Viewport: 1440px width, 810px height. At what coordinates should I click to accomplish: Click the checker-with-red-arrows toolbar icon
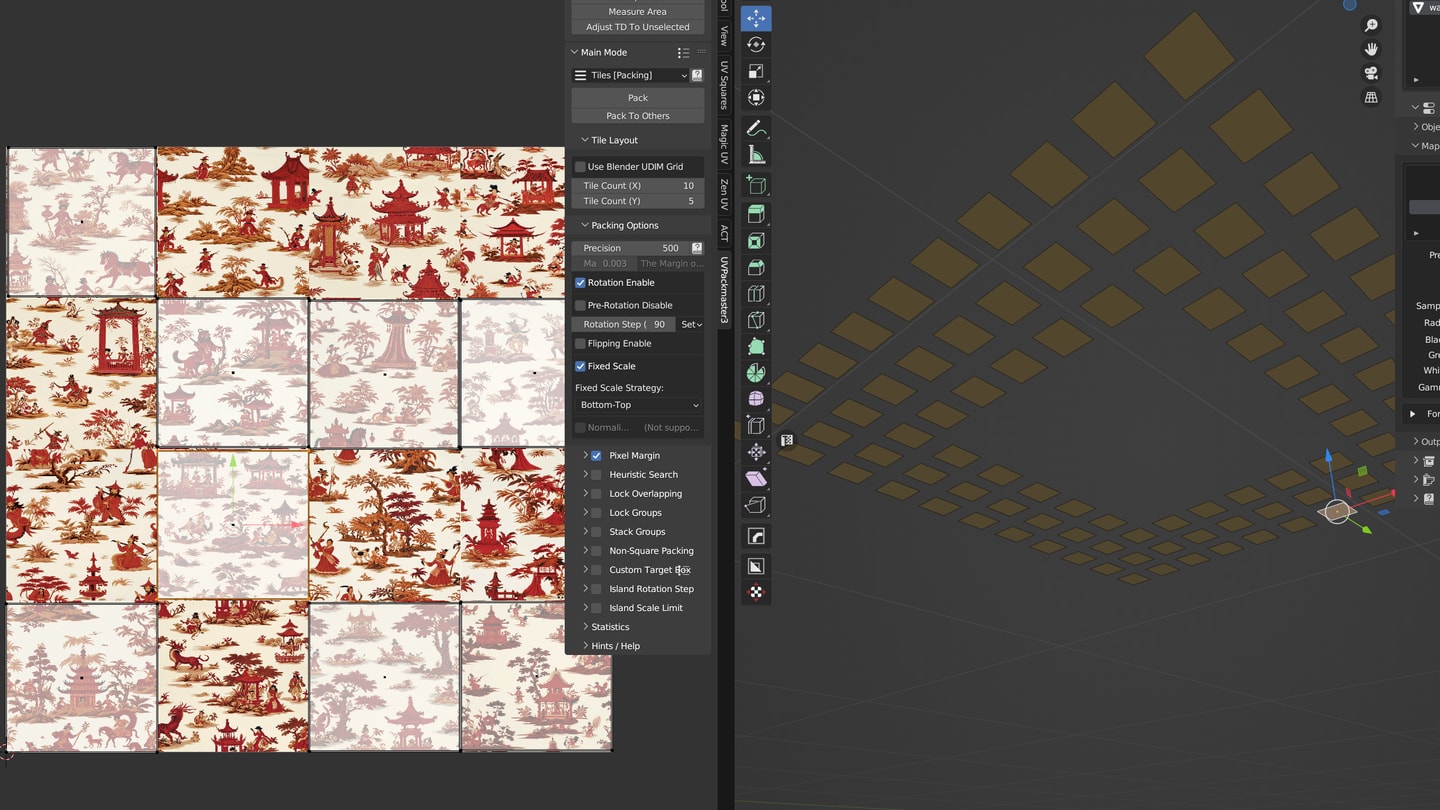[x=756, y=592]
